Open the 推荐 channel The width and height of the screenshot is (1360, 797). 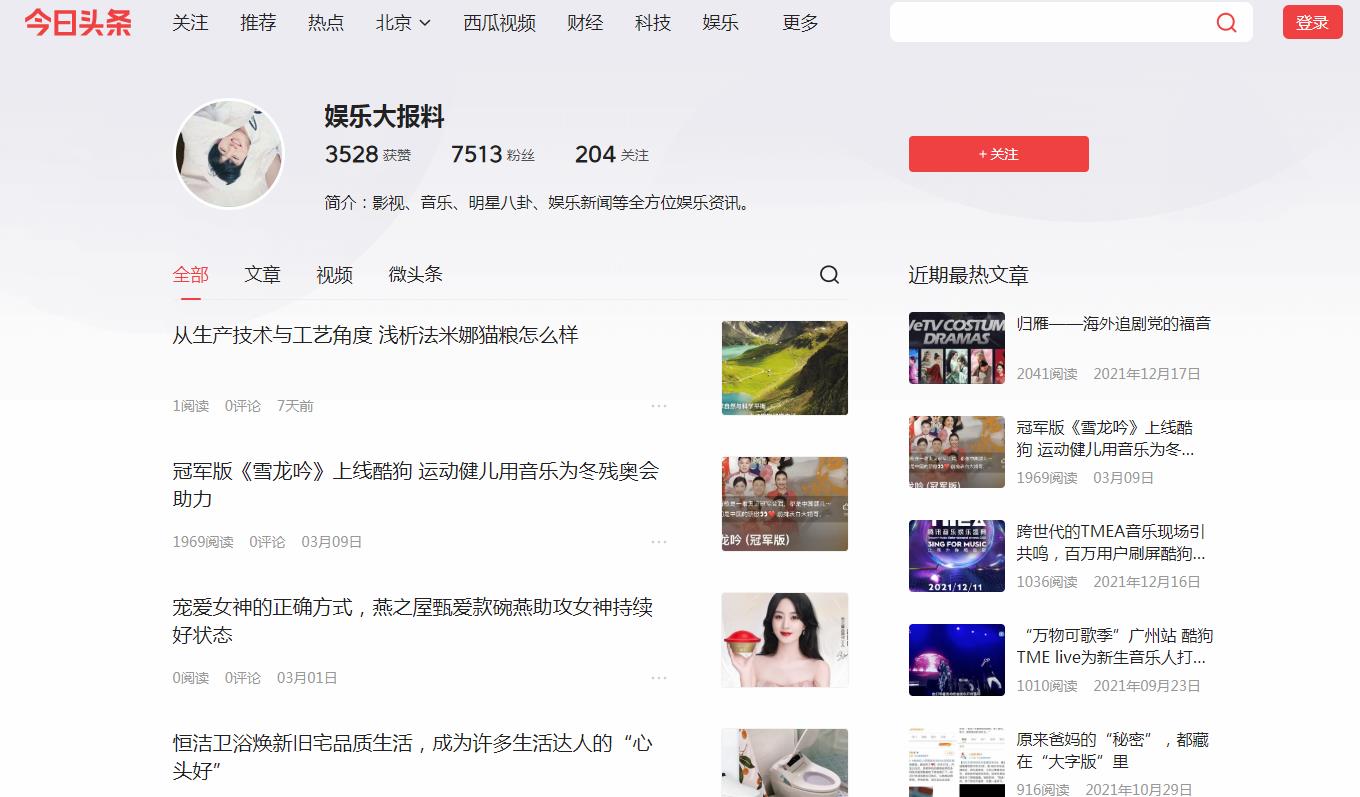click(258, 22)
